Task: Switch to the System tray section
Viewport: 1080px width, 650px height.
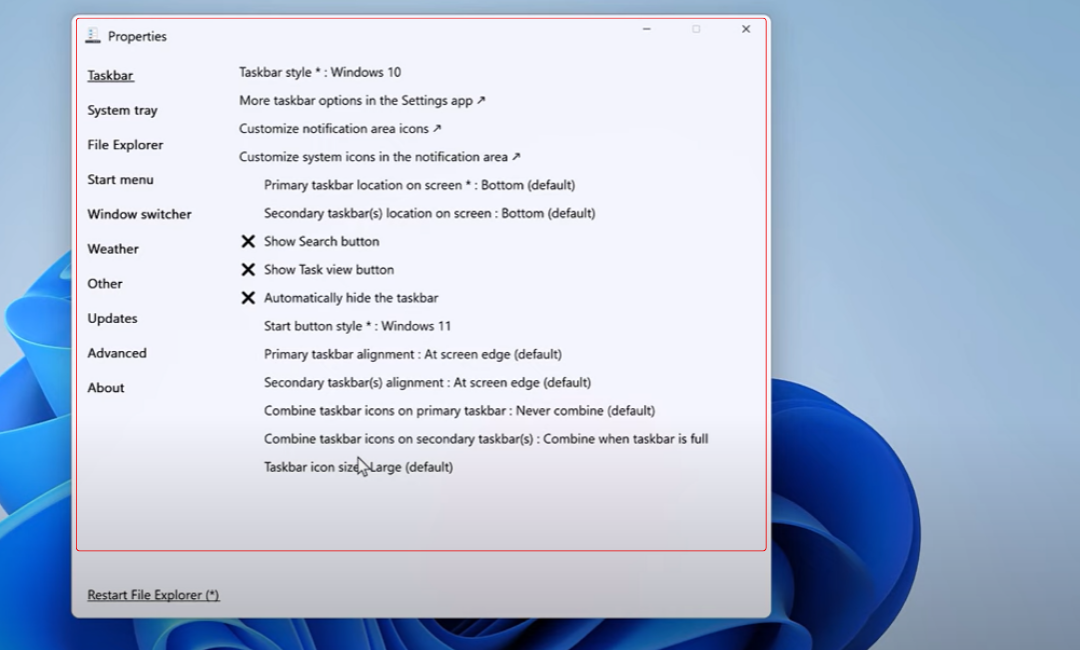Action: click(x=122, y=110)
